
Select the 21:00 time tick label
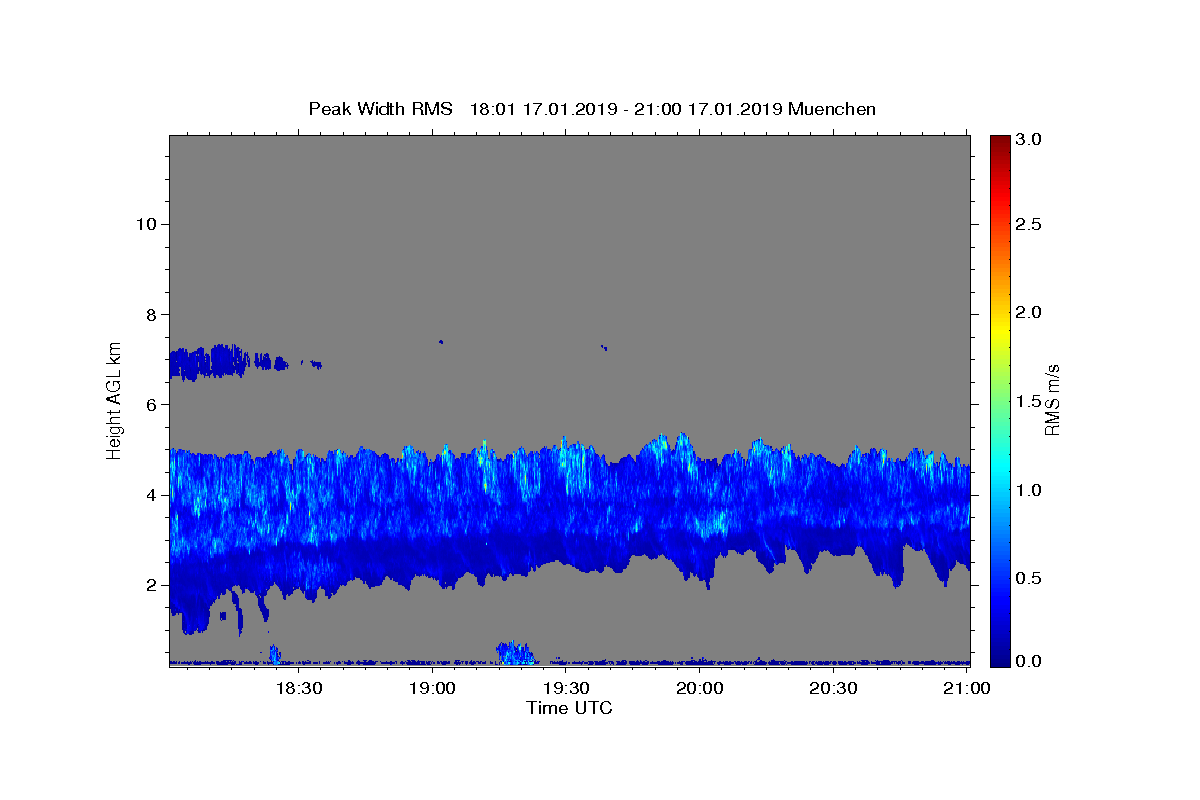click(967, 688)
